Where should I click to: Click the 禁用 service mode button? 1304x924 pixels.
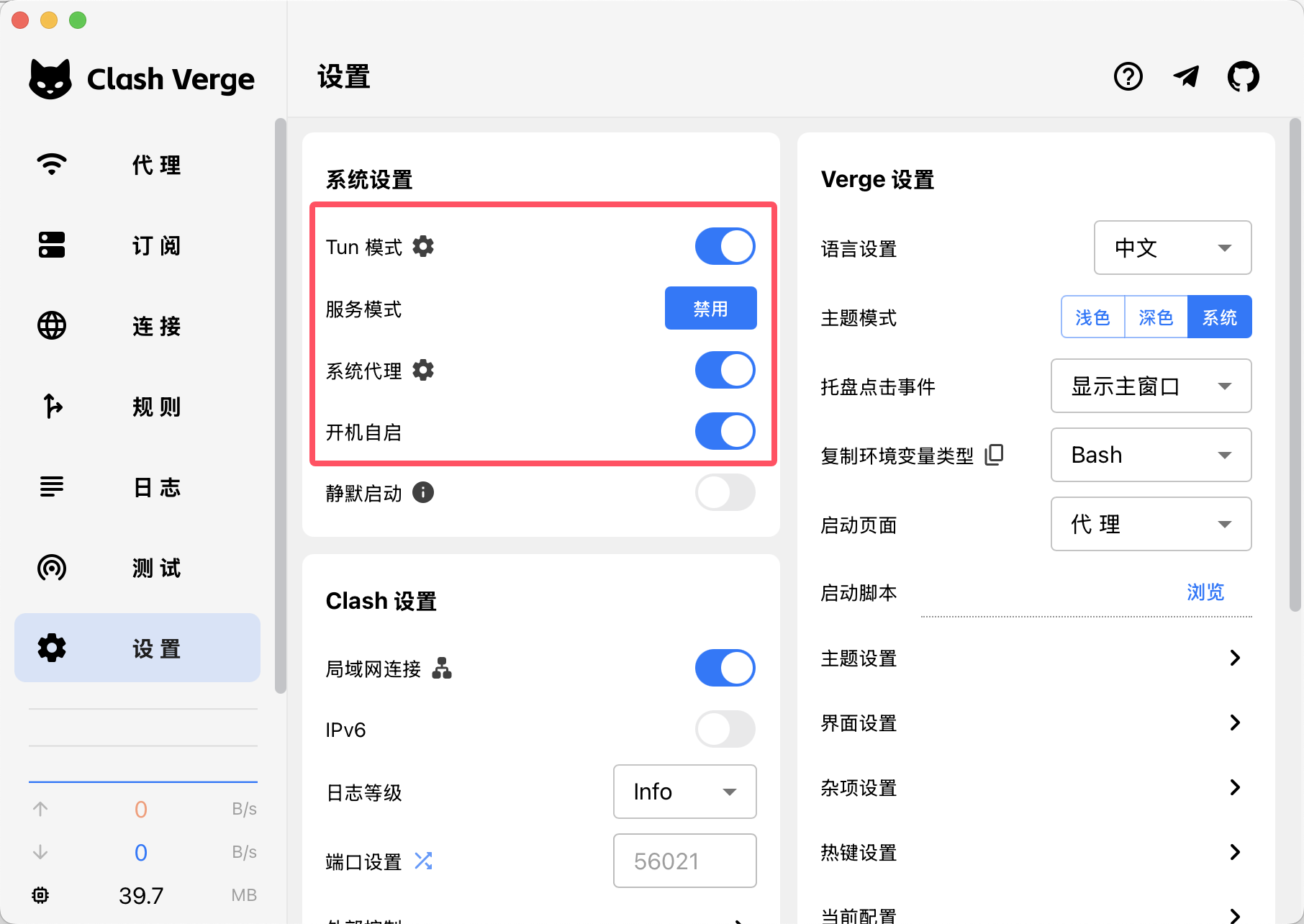click(710, 308)
